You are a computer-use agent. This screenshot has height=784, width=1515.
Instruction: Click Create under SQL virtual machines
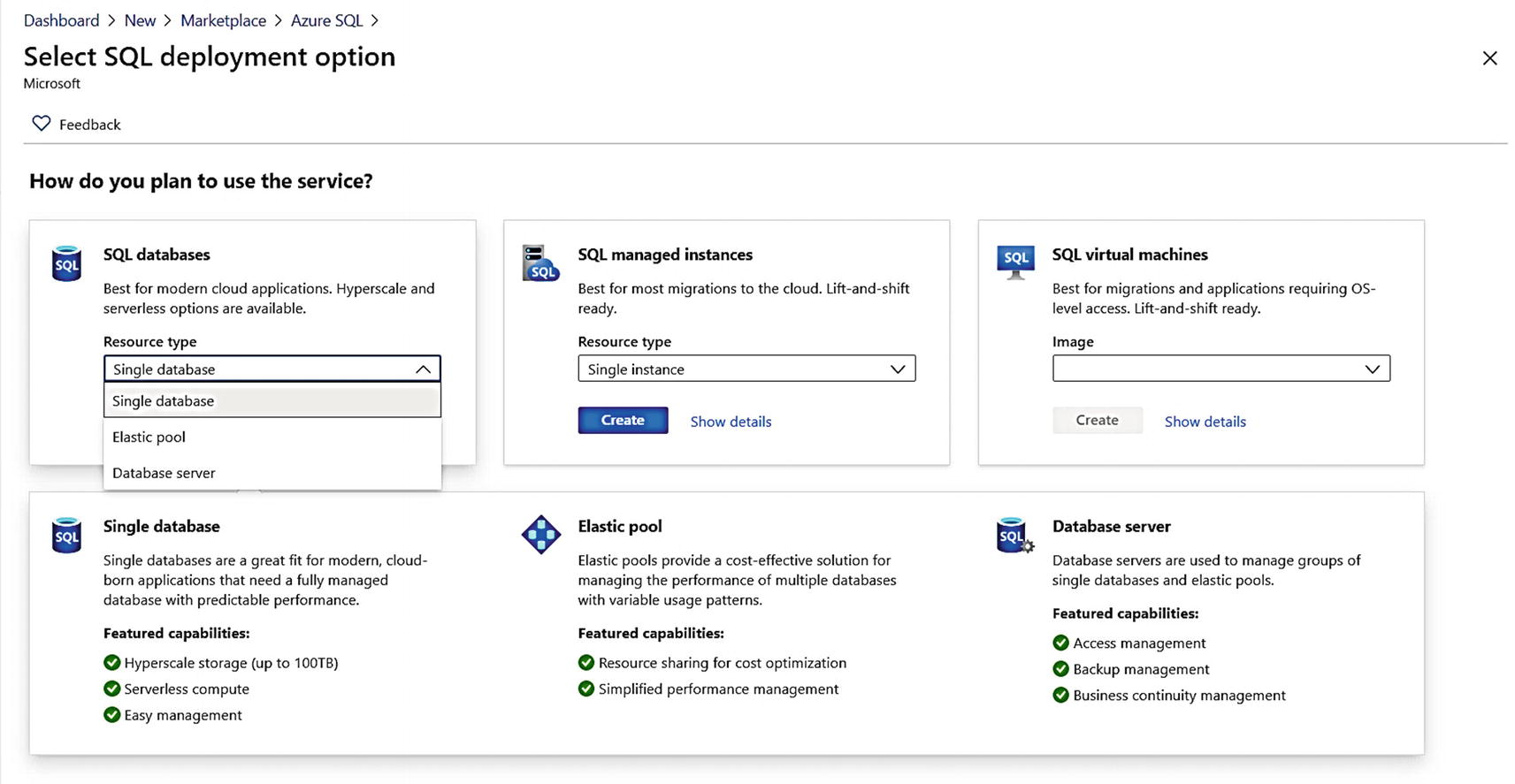click(1097, 421)
